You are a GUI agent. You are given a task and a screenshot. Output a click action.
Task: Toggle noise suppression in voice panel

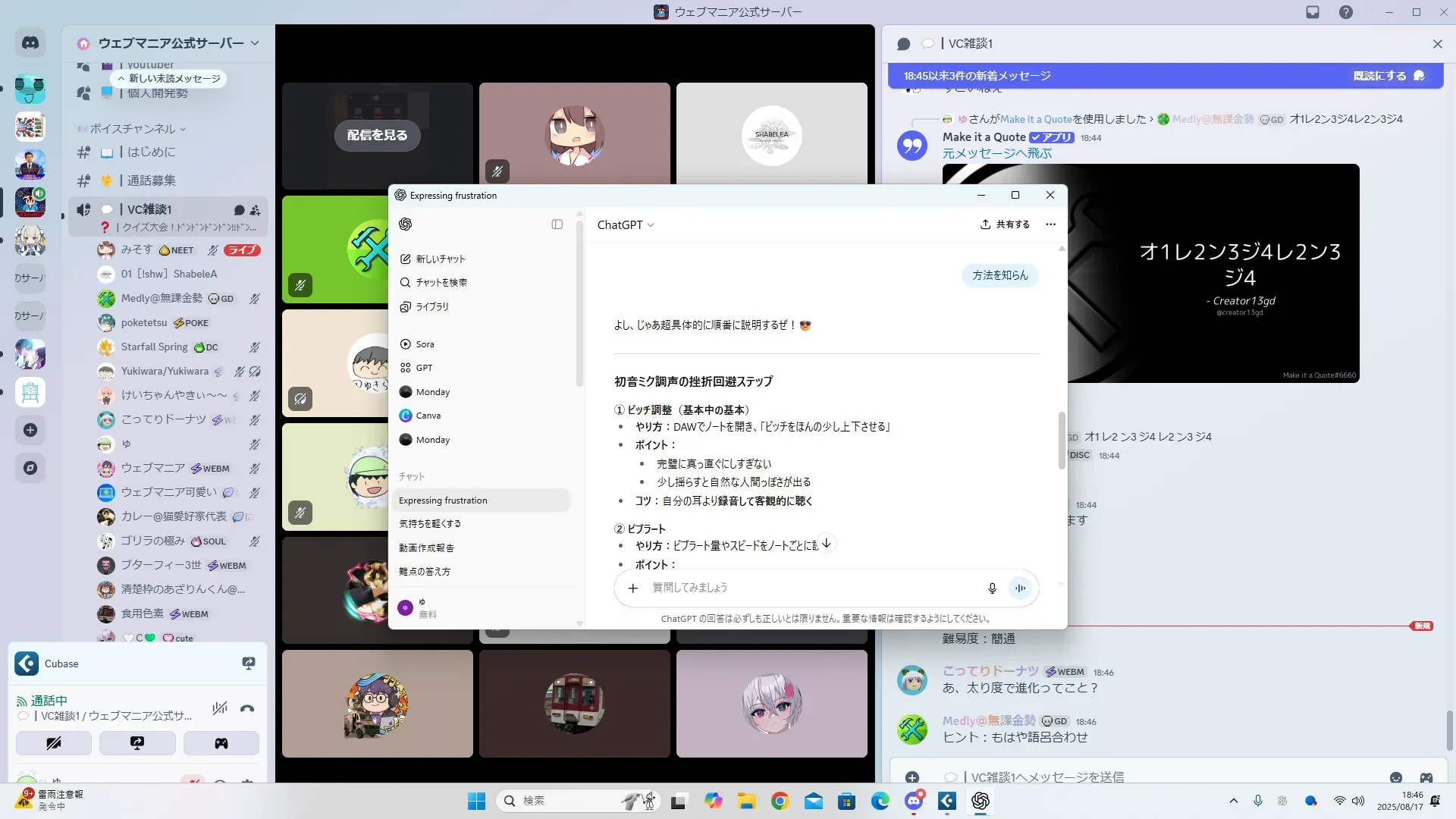pyautogui.click(x=220, y=708)
